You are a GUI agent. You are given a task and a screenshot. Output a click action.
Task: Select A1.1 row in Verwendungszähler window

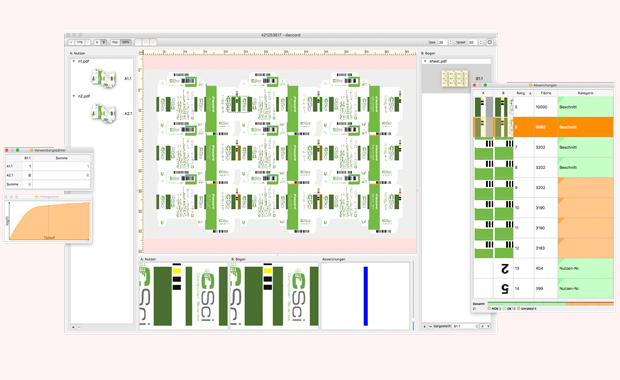pos(47,166)
